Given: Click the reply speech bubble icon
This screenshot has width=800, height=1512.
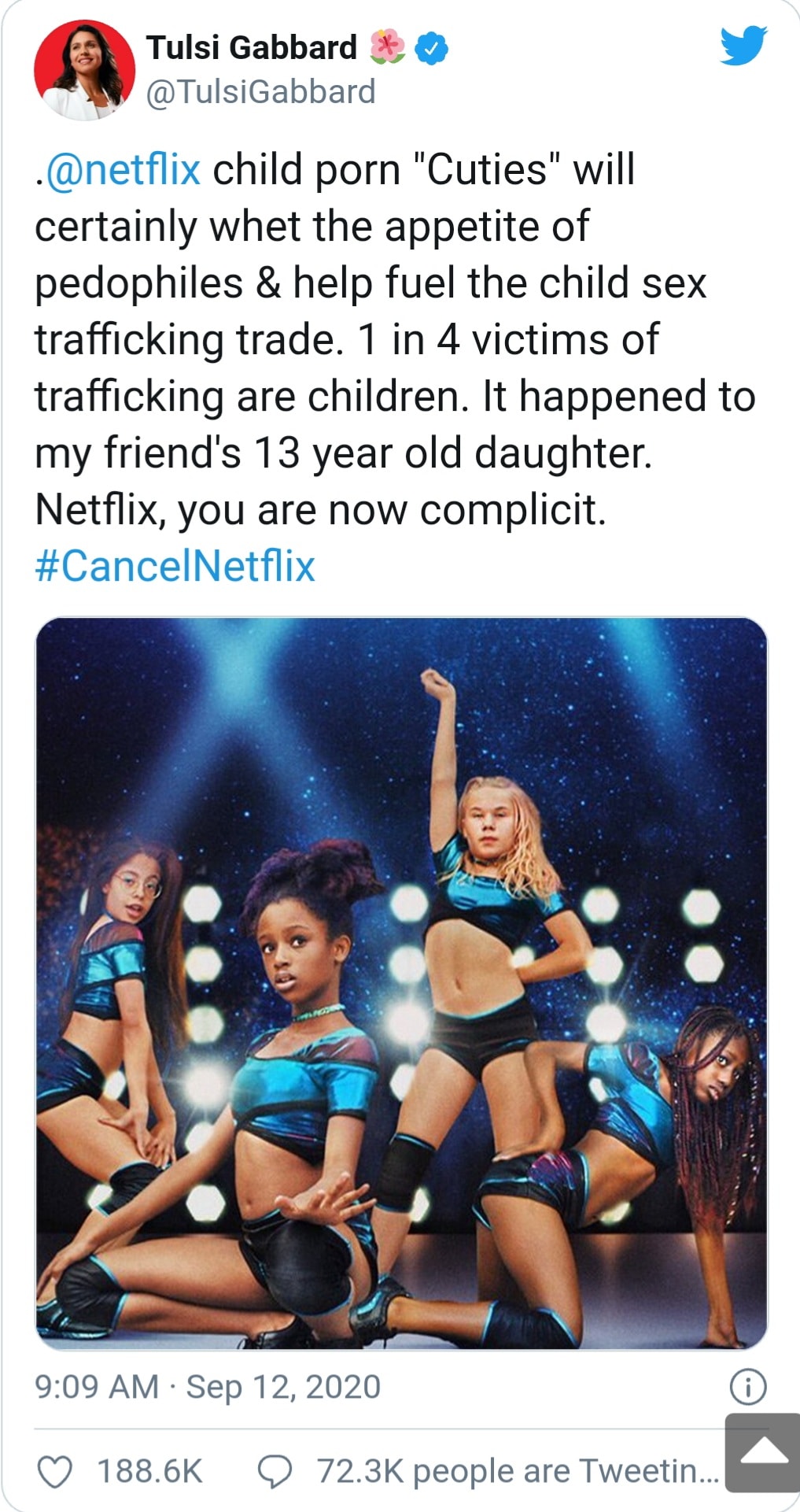Looking at the screenshot, I should click(275, 1470).
